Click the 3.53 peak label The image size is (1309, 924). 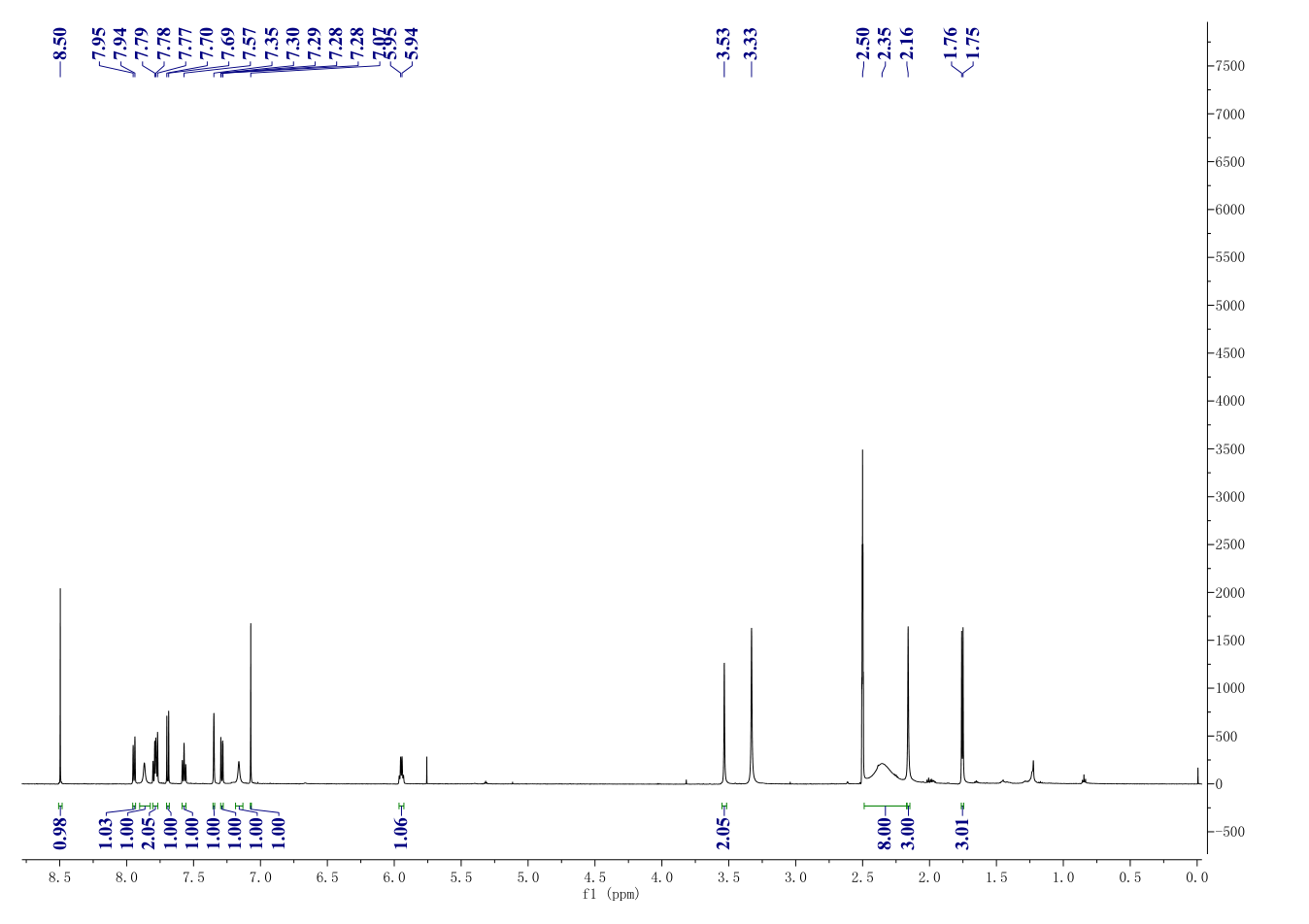tap(723, 45)
